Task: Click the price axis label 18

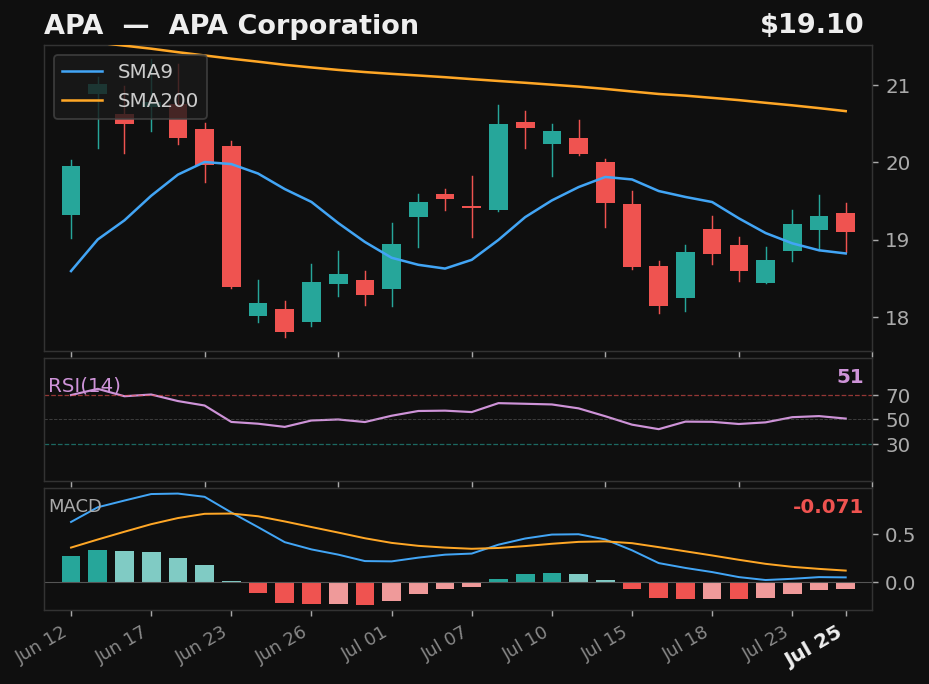Action: [898, 318]
